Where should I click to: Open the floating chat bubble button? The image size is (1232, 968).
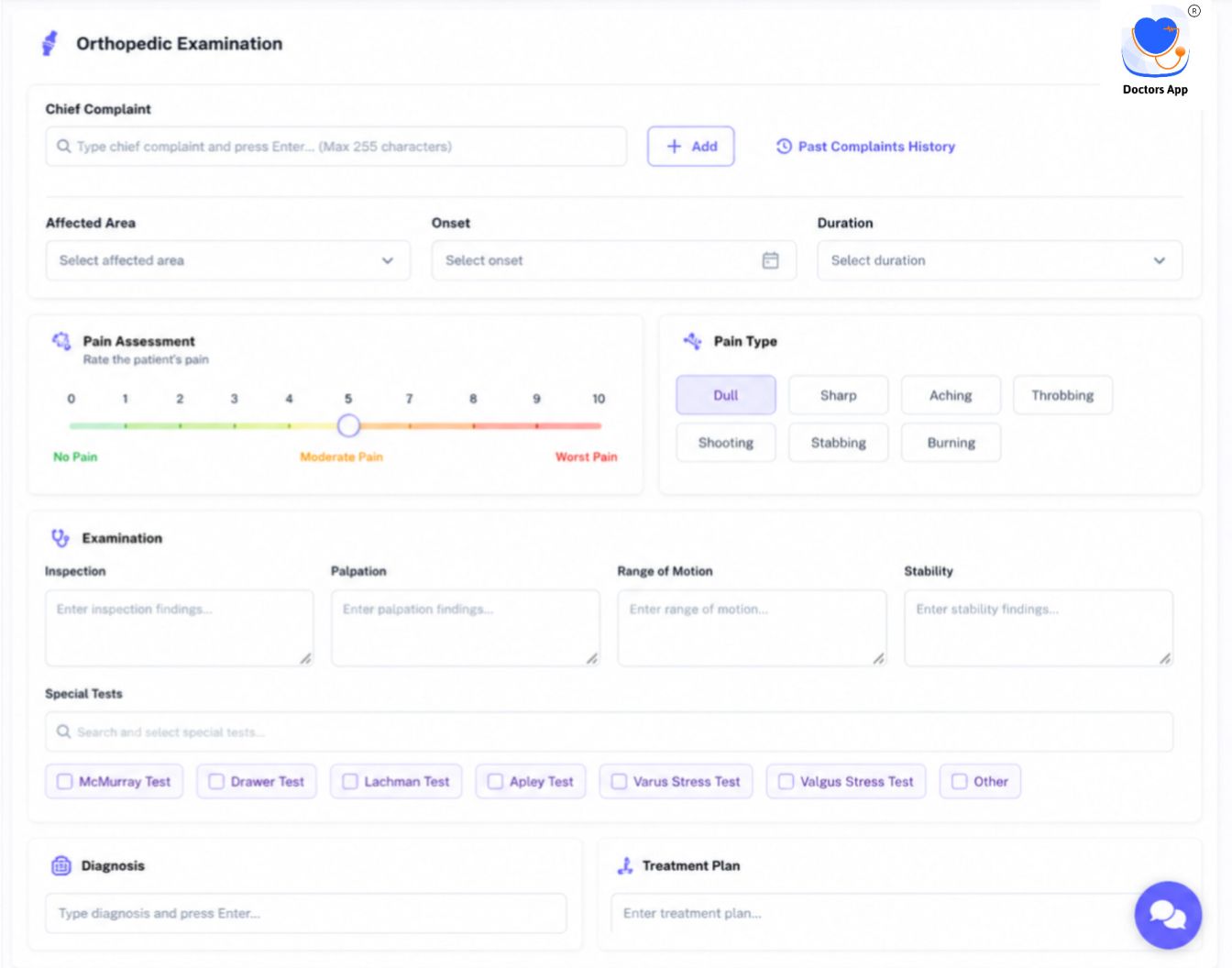pos(1168,915)
